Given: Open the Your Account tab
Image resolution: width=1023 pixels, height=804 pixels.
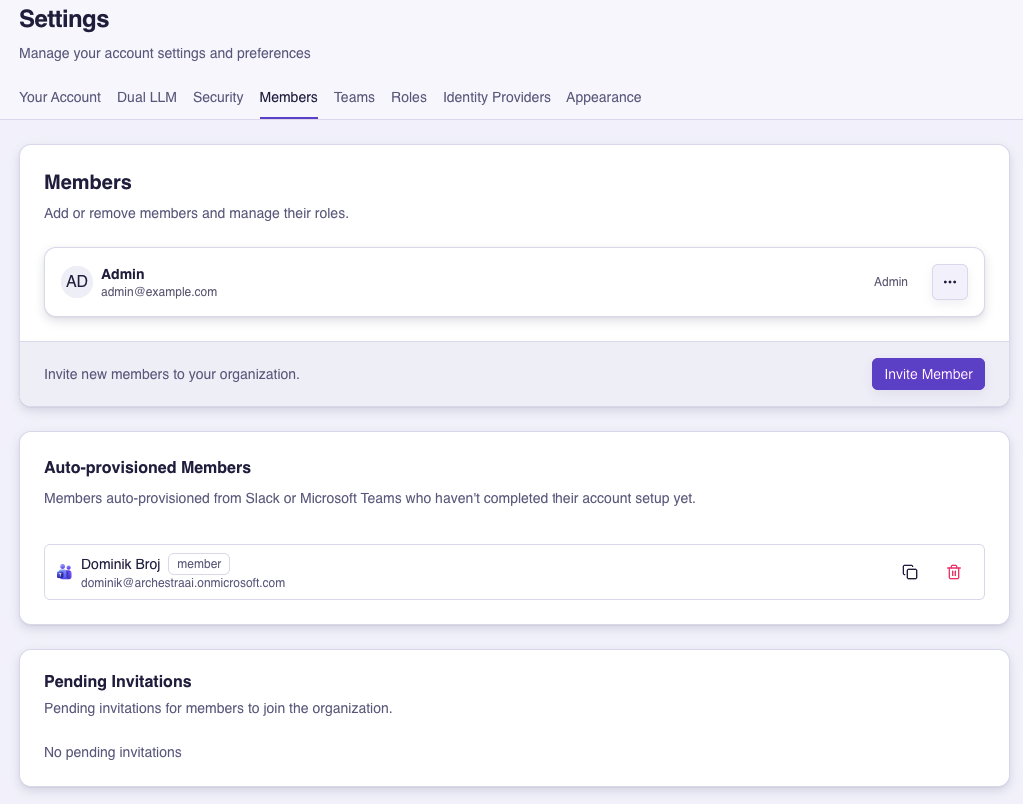Looking at the screenshot, I should [x=60, y=97].
